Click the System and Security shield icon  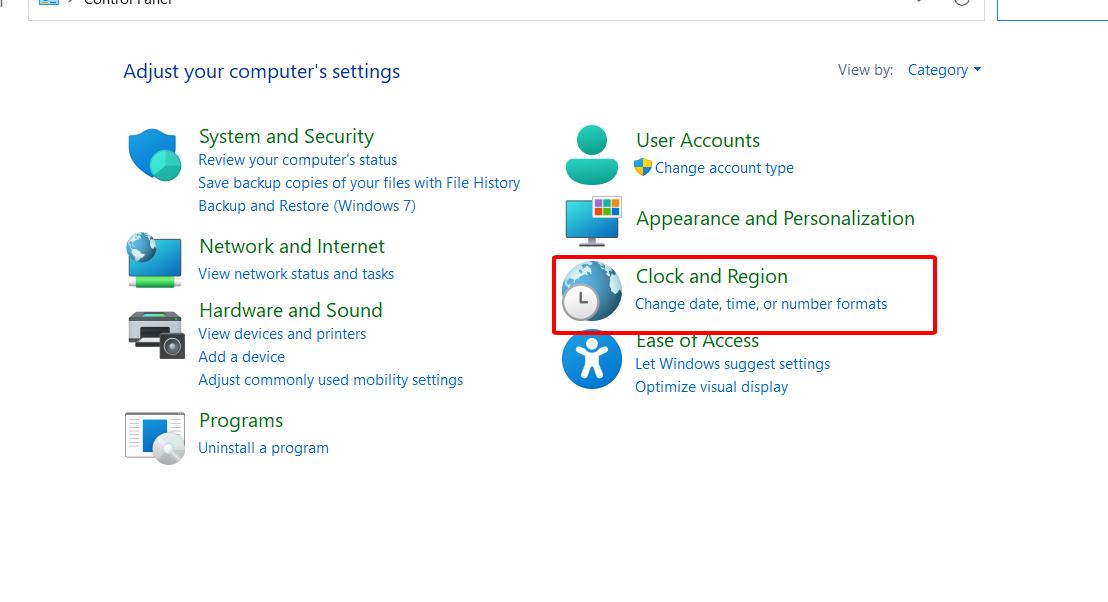(x=155, y=155)
